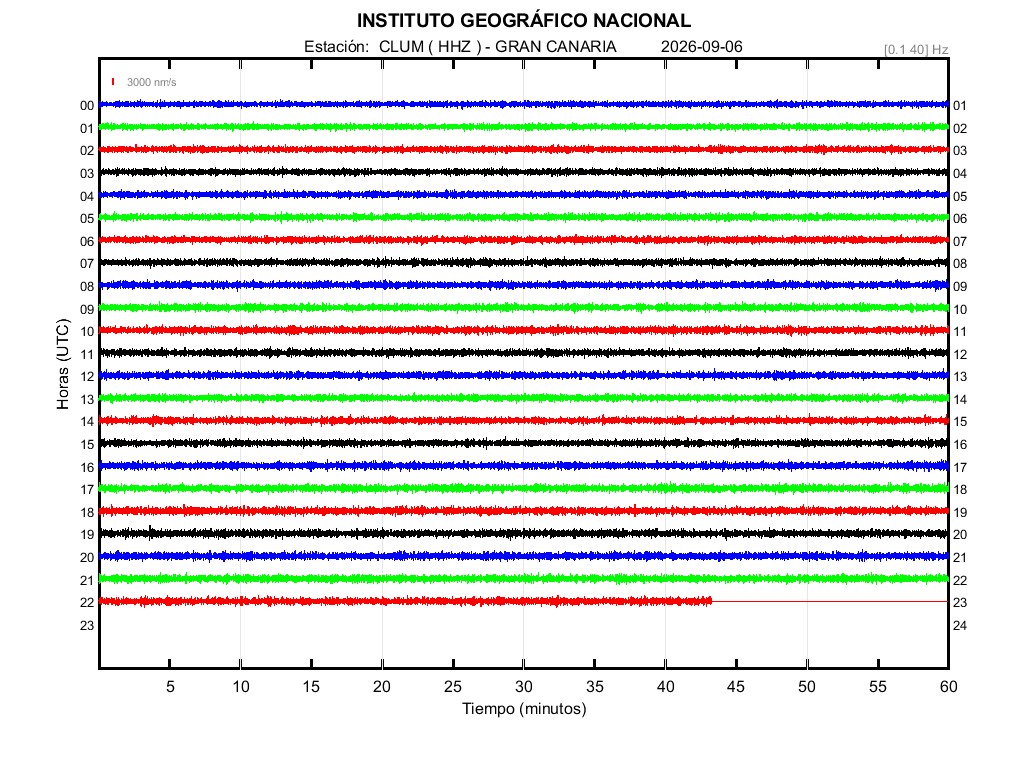Click the flat line of hour 22
The height and width of the screenshot is (768, 1024).
(830, 601)
